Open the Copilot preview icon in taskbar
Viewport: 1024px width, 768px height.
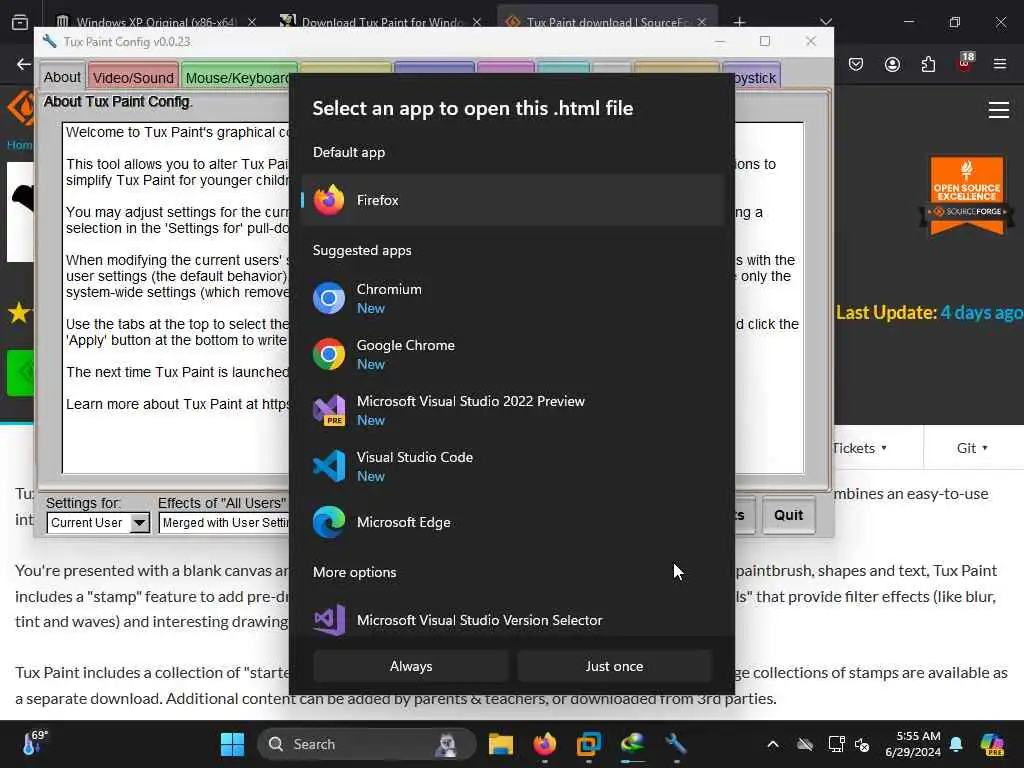coord(993,744)
